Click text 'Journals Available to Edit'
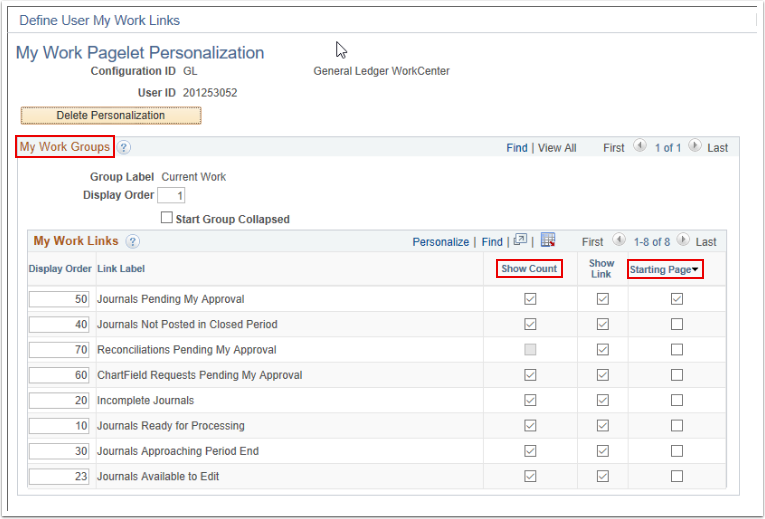 click(x=158, y=477)
